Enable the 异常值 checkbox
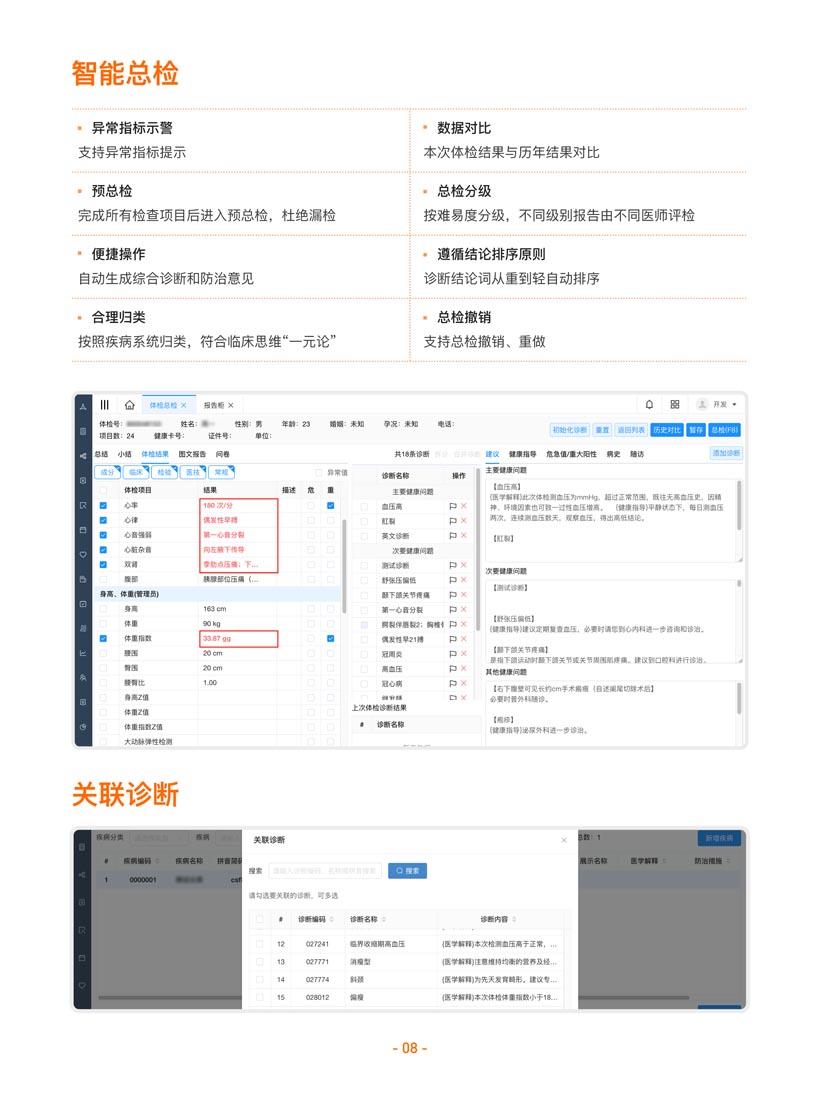820x1107 pixels. pos(320,472)
